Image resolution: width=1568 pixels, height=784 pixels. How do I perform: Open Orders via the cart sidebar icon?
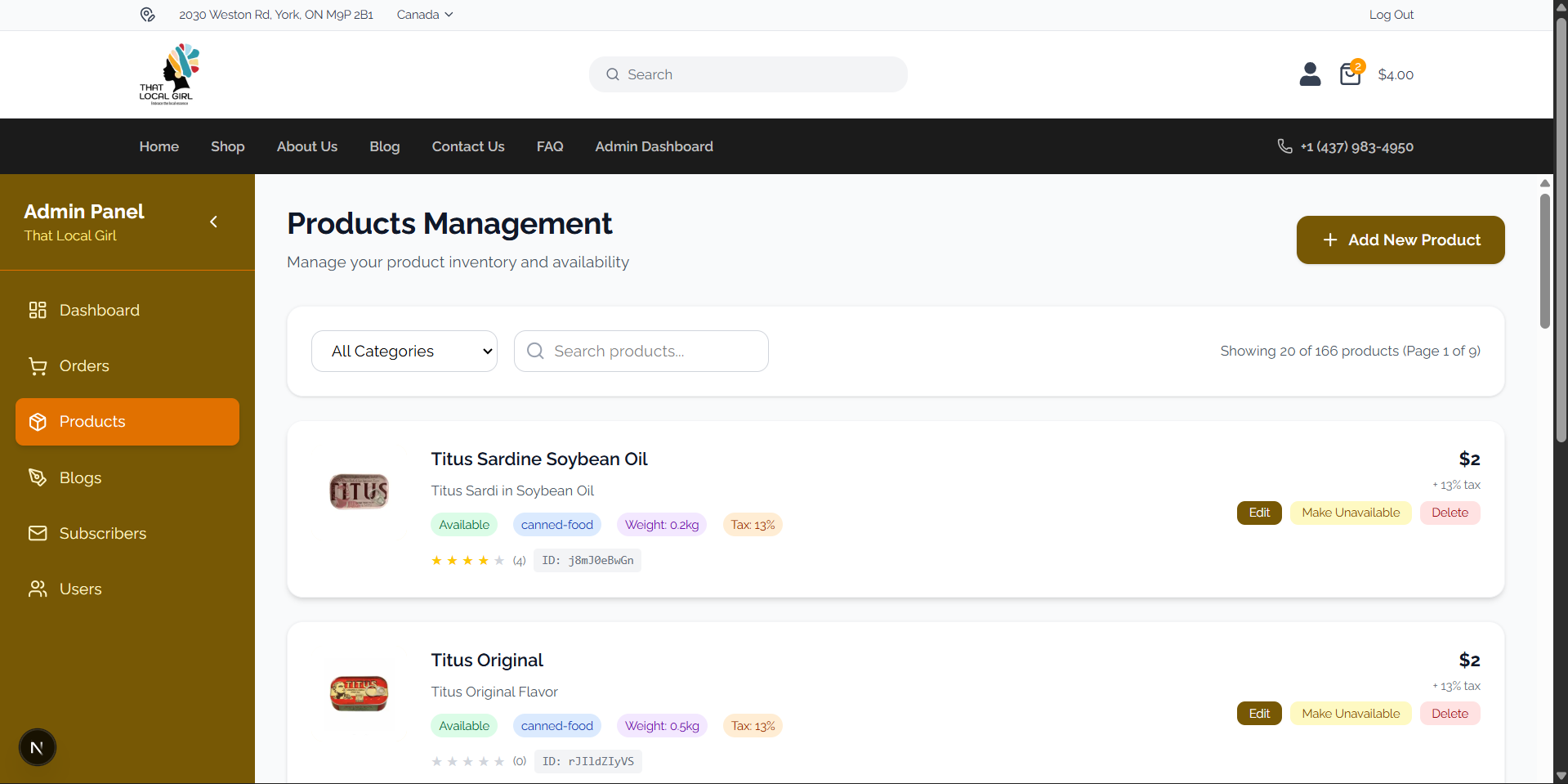click(38, 365)
